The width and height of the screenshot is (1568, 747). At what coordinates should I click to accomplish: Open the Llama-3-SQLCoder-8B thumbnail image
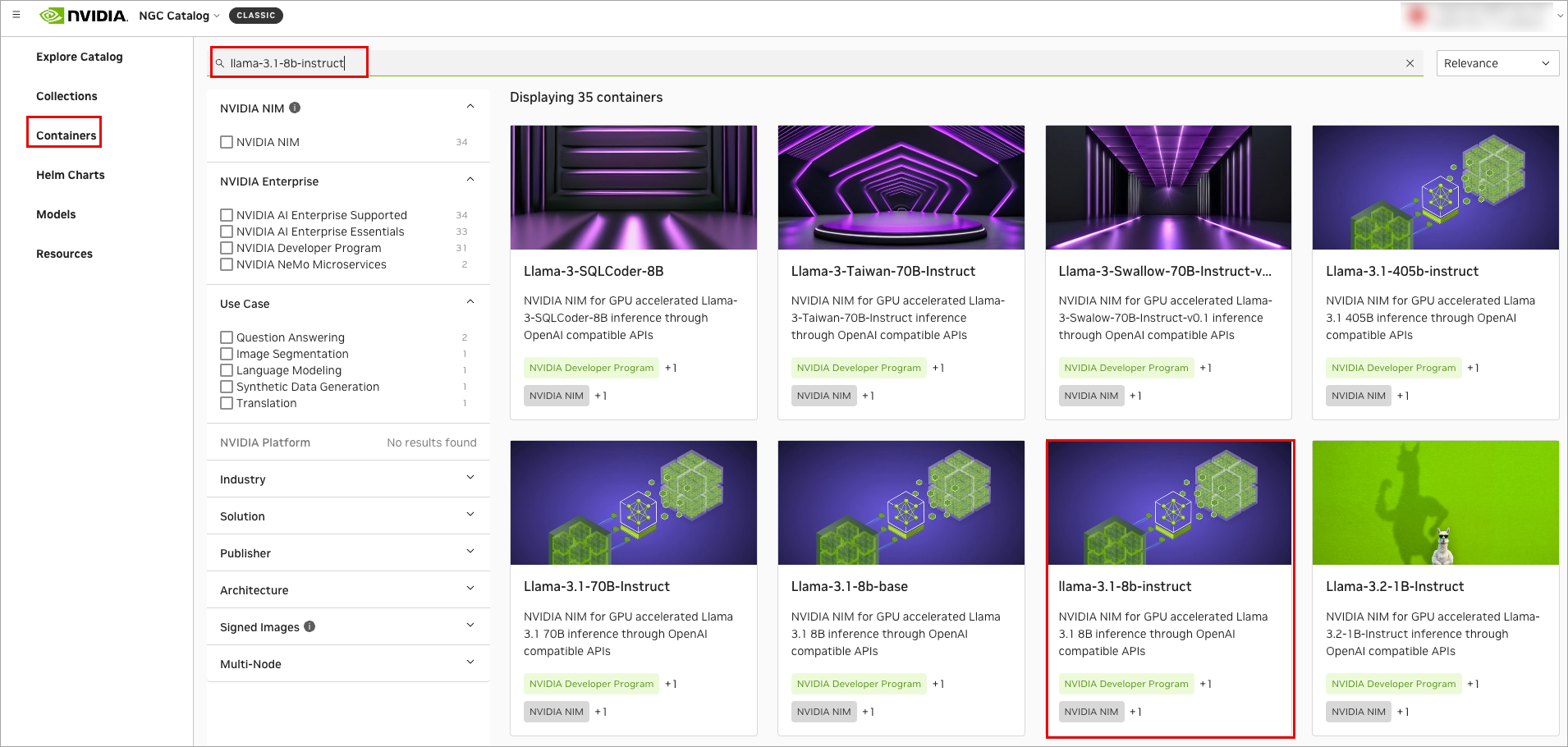634,187
